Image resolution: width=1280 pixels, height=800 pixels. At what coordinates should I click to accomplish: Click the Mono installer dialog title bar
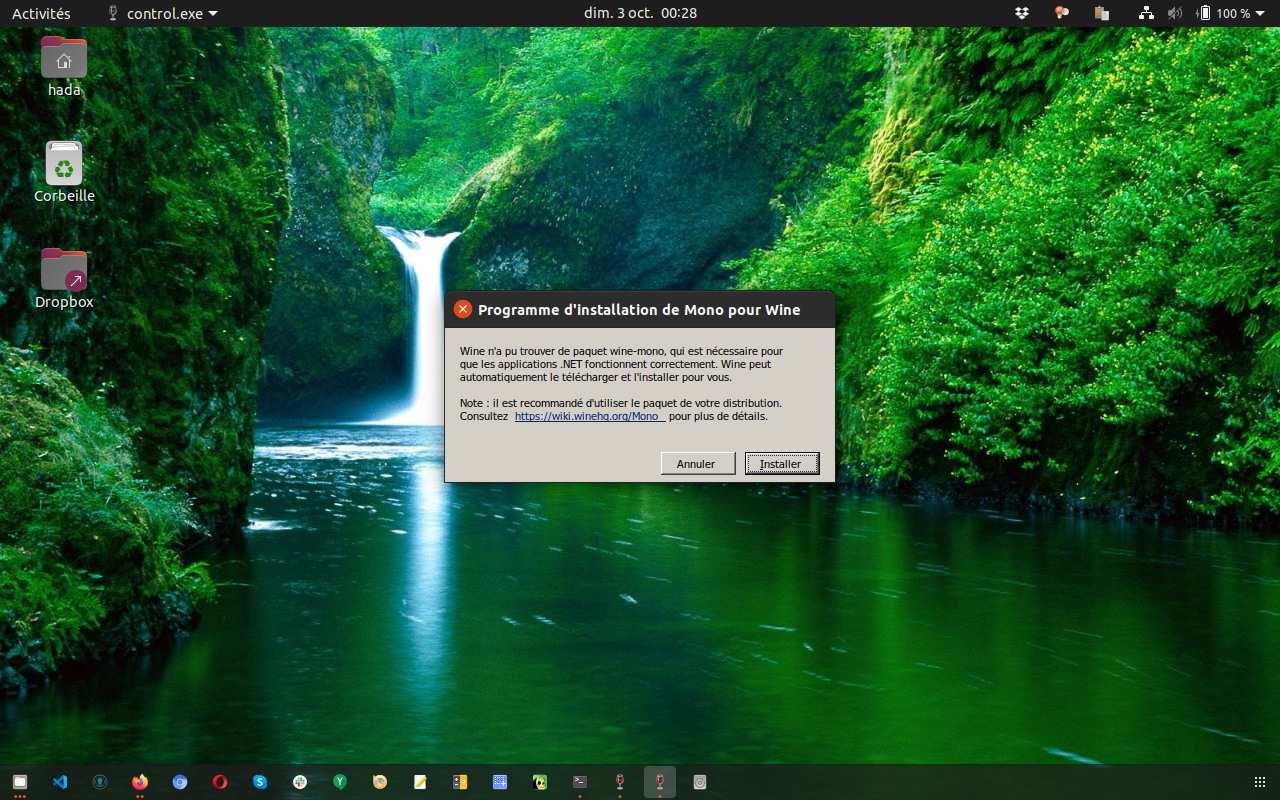pyautogui.click(x=640, y=309)
